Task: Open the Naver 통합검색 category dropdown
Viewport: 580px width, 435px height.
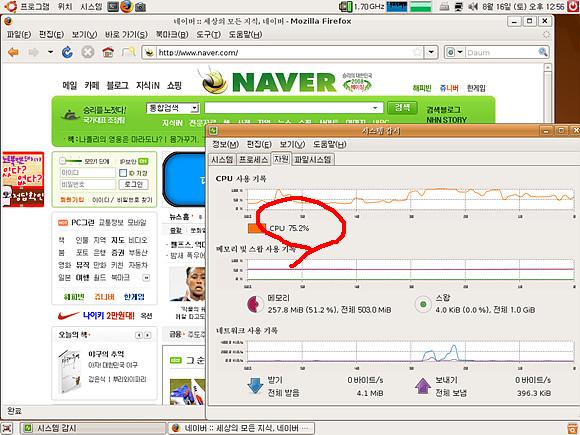Action: [x=173, y=108]
